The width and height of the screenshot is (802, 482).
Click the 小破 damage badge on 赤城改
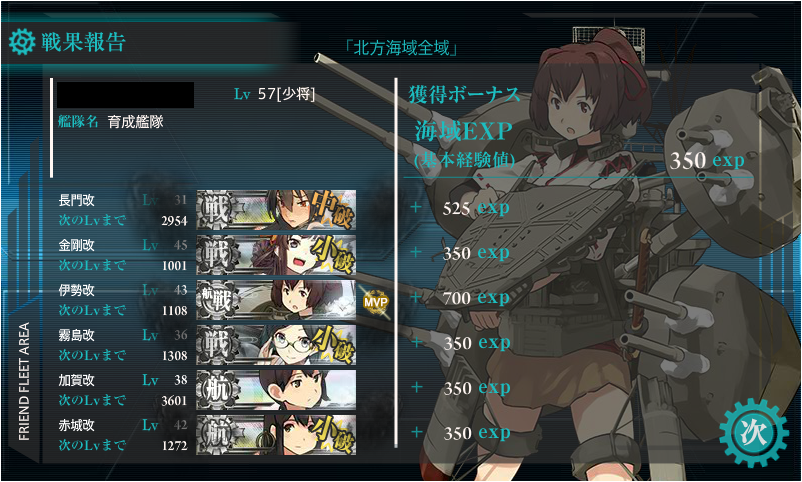(335, 434)
